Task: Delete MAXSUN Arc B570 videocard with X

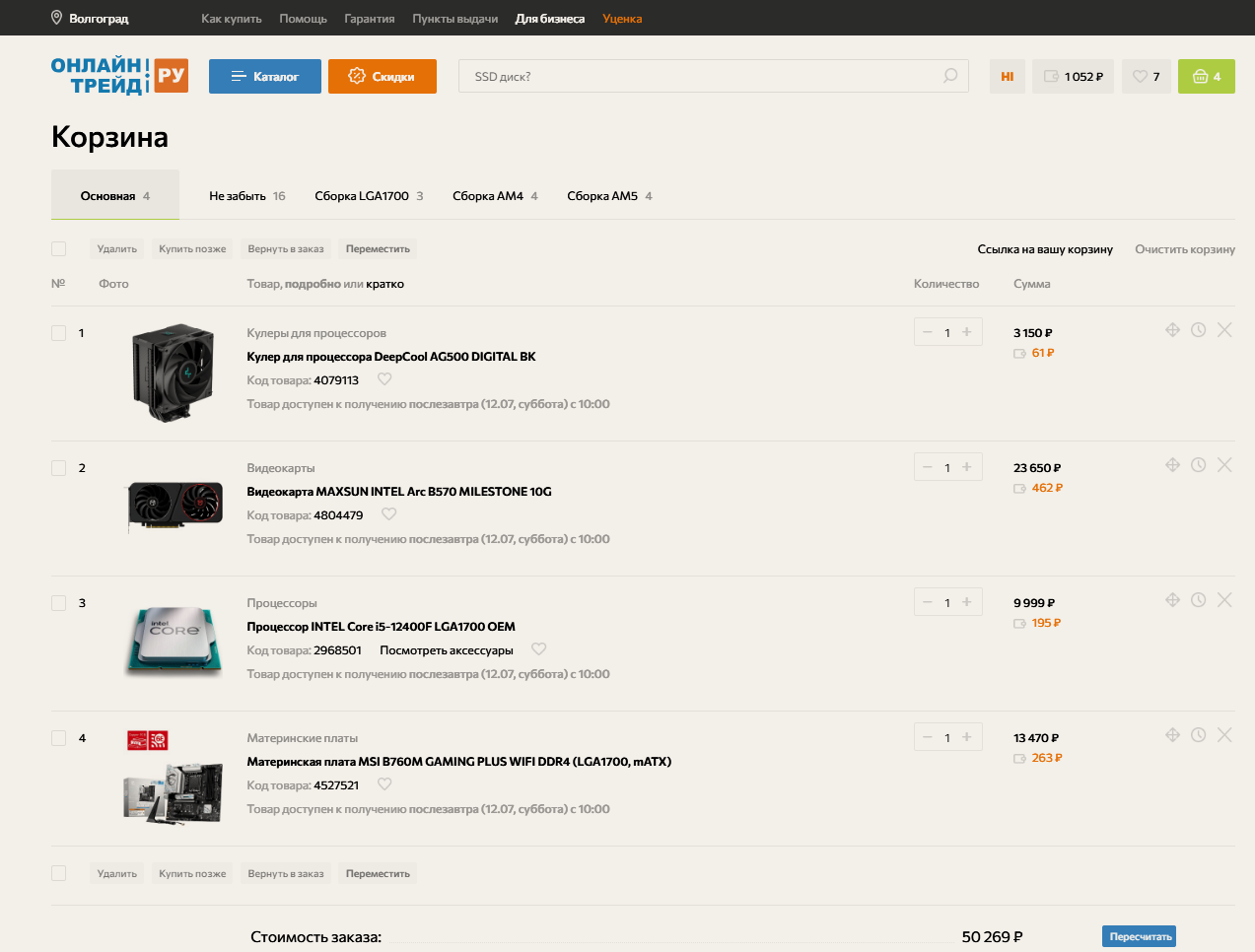Action: [1224, 465]
